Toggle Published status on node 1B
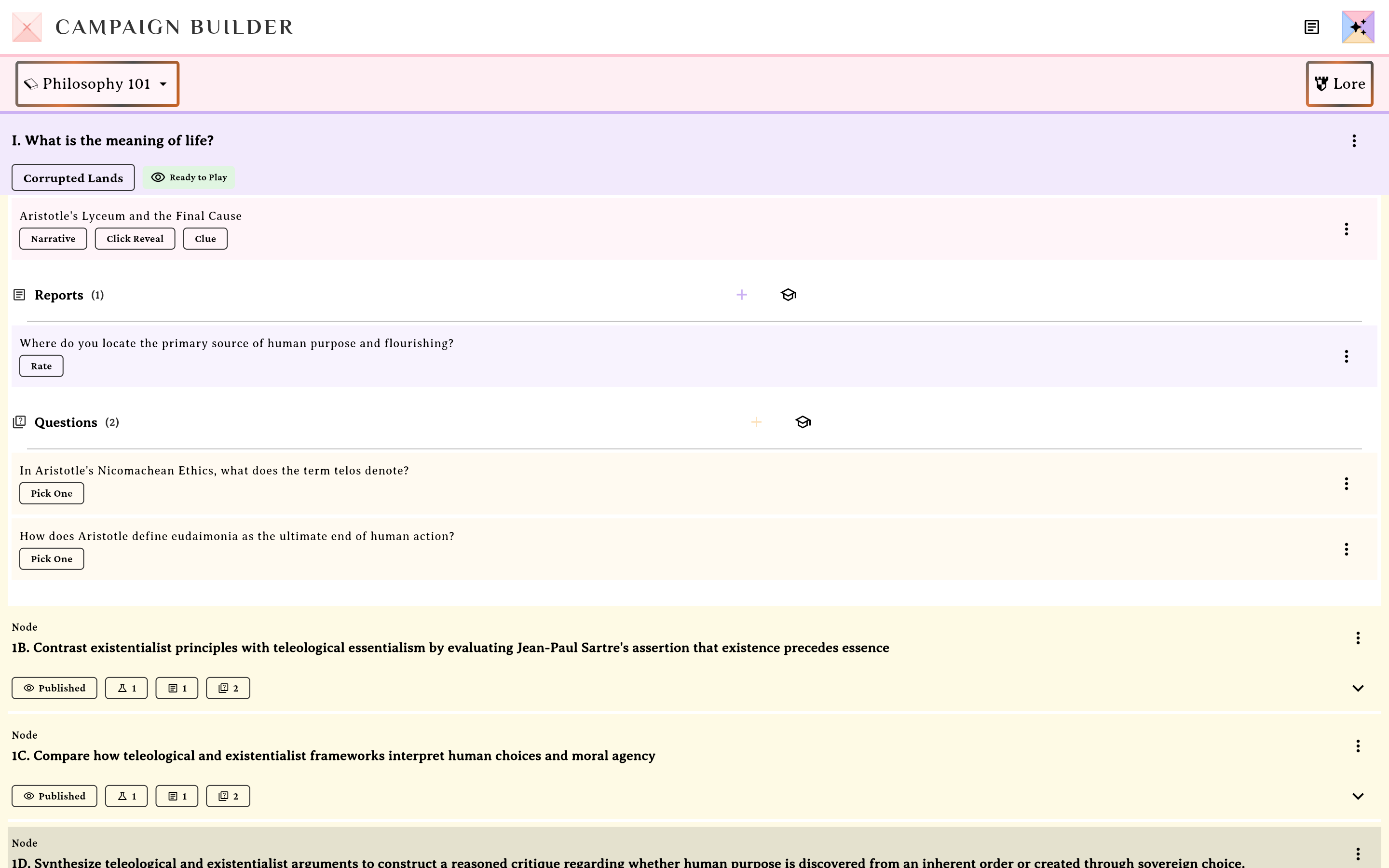 (54, 688)
